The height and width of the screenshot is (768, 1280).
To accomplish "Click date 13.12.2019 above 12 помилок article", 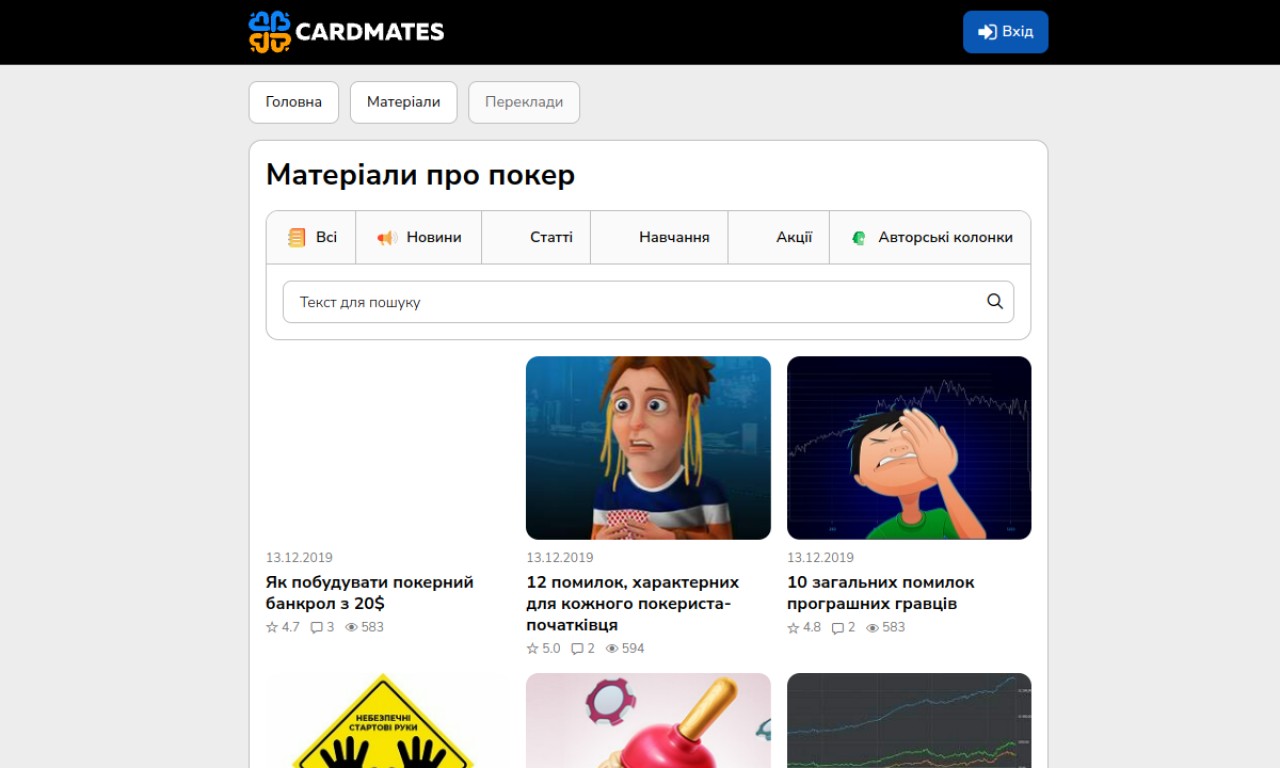I will [560, 557].
